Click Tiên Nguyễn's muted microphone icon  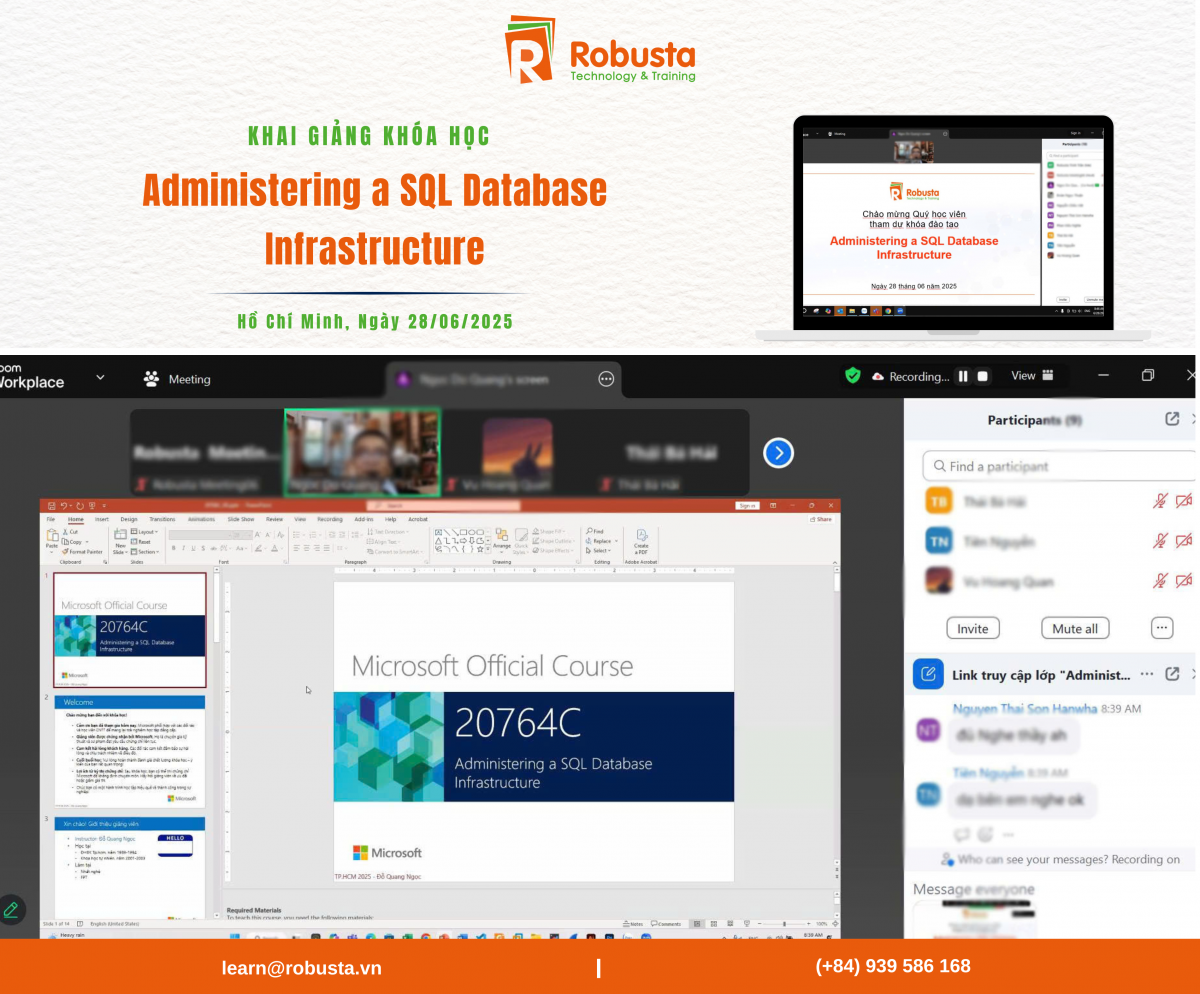click(1160, 541)
